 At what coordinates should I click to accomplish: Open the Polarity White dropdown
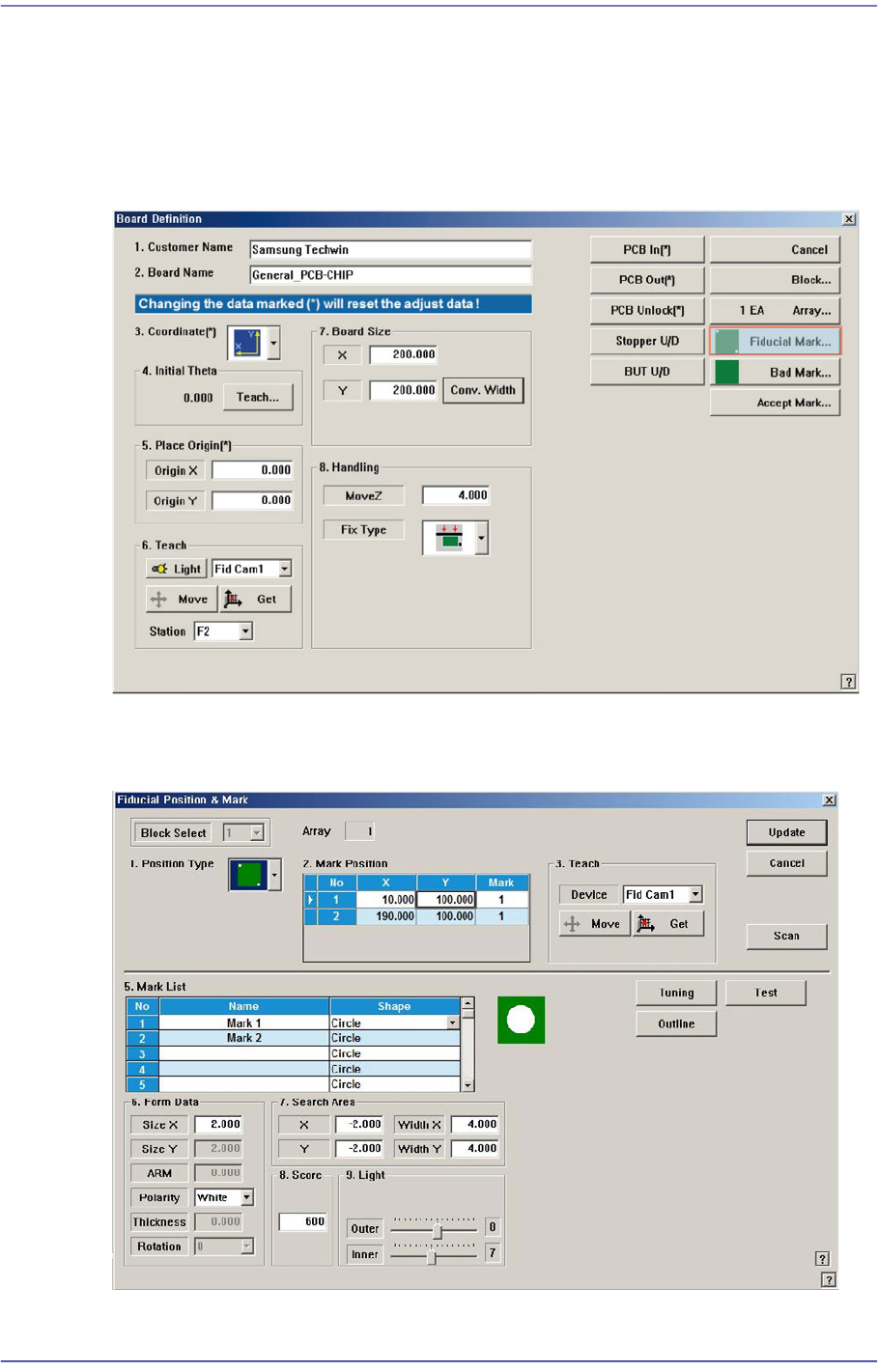click(x=247, y=1197)
